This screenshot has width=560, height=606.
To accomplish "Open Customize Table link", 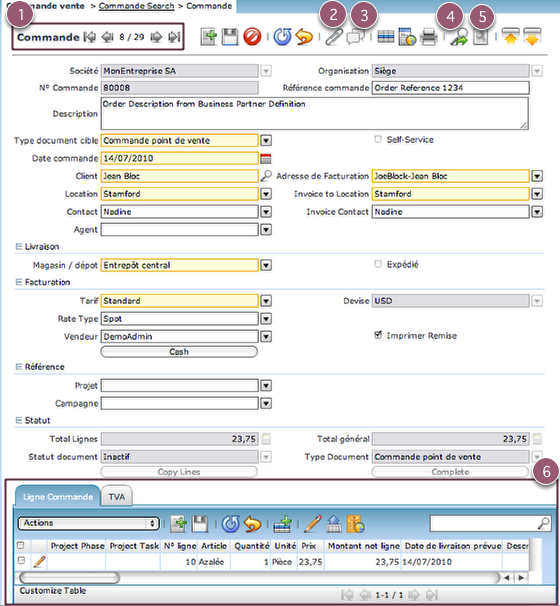I will pyautogui.click(x=53, y=591).
